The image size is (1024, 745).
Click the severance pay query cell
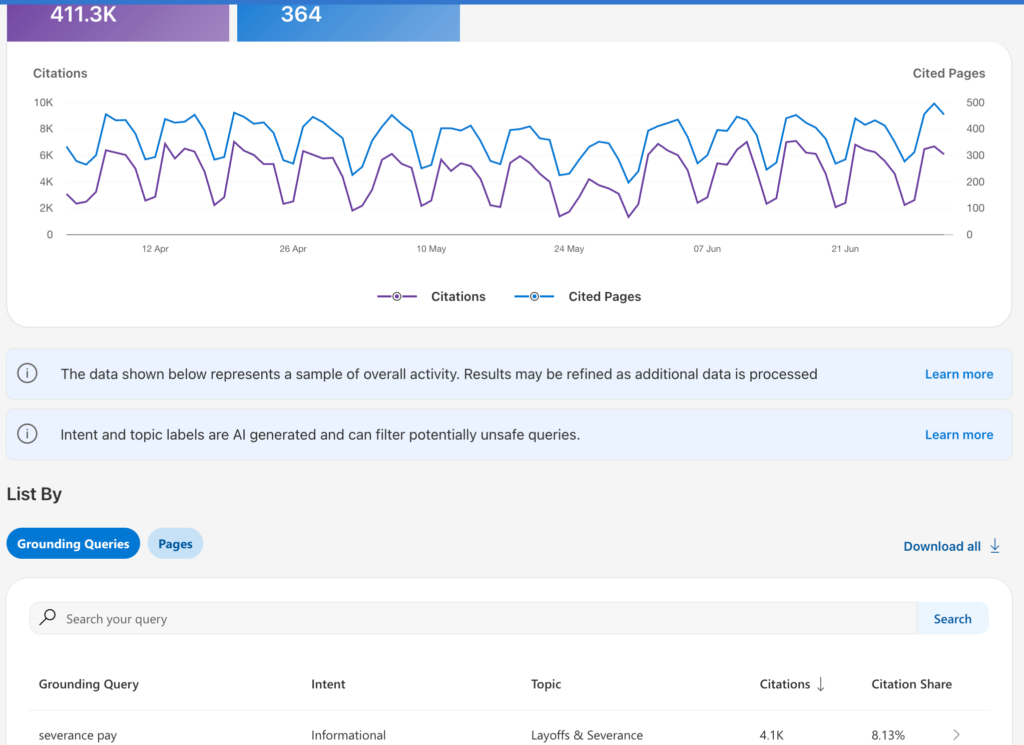[x=78, y=735]
